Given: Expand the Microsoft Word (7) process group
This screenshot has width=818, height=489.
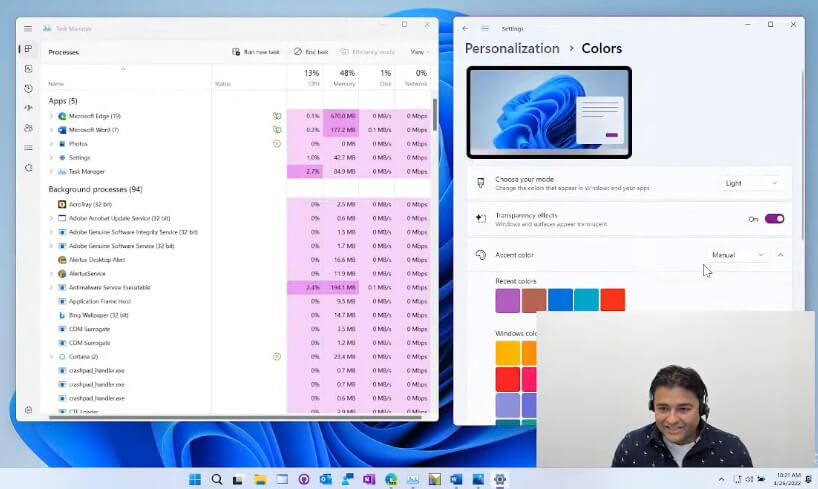Looking at the screenshot, I should pos(51,130).
